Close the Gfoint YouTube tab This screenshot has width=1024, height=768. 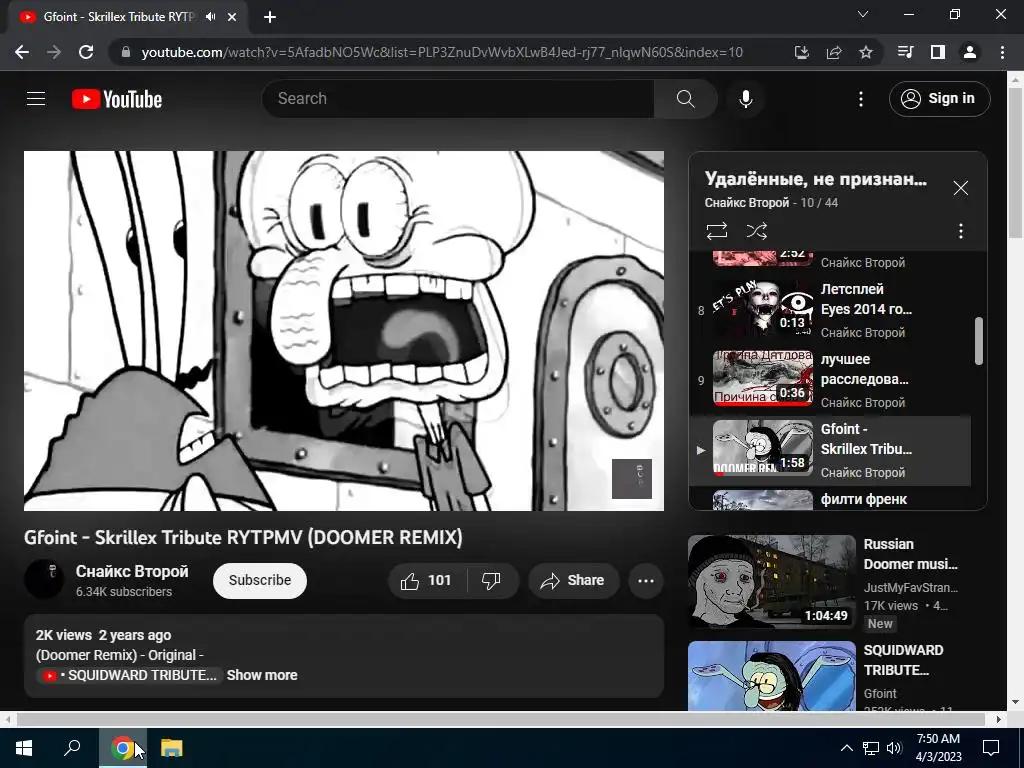tap(232, 17)
